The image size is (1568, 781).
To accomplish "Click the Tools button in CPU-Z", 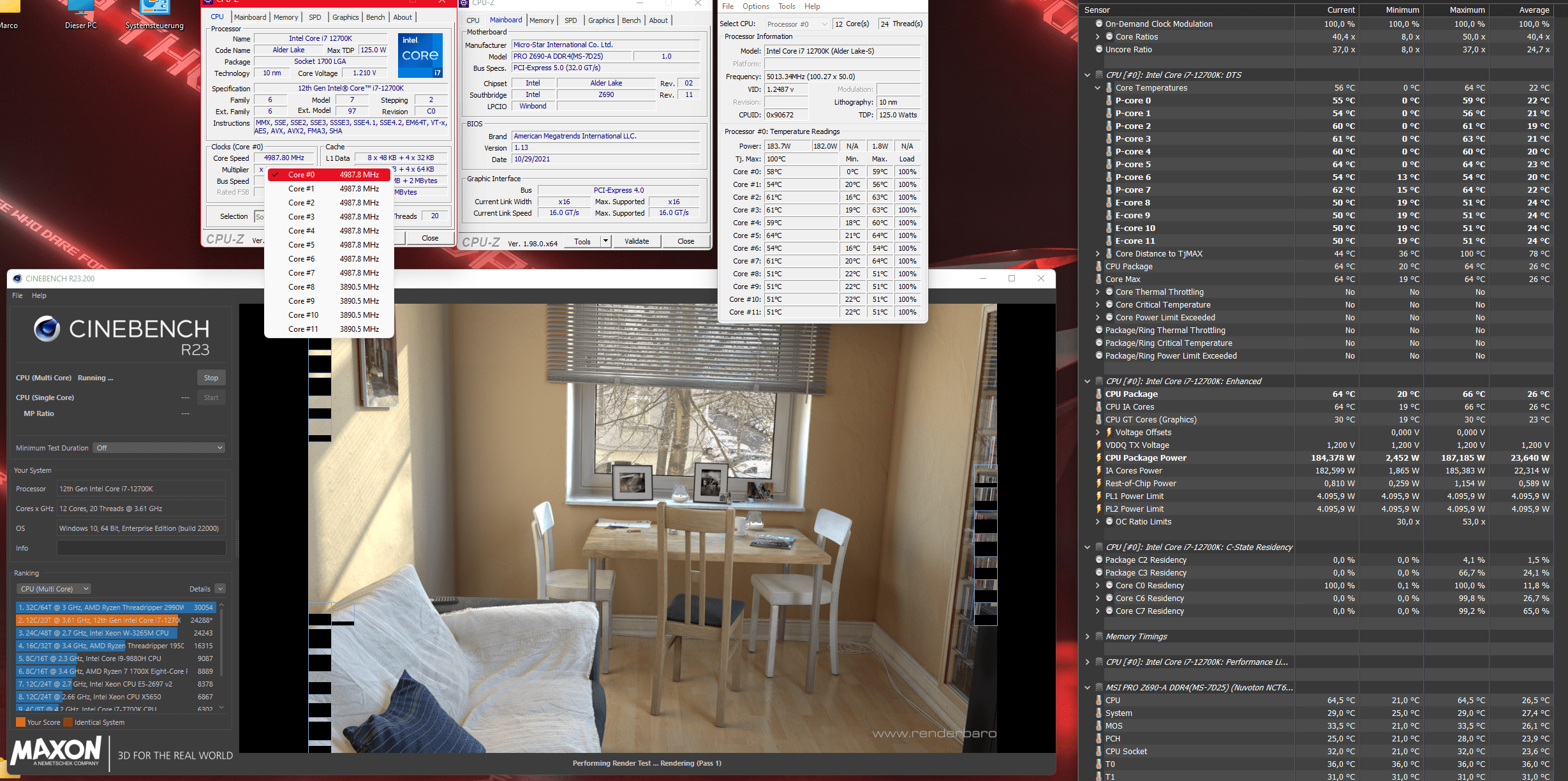I will 582,241.
